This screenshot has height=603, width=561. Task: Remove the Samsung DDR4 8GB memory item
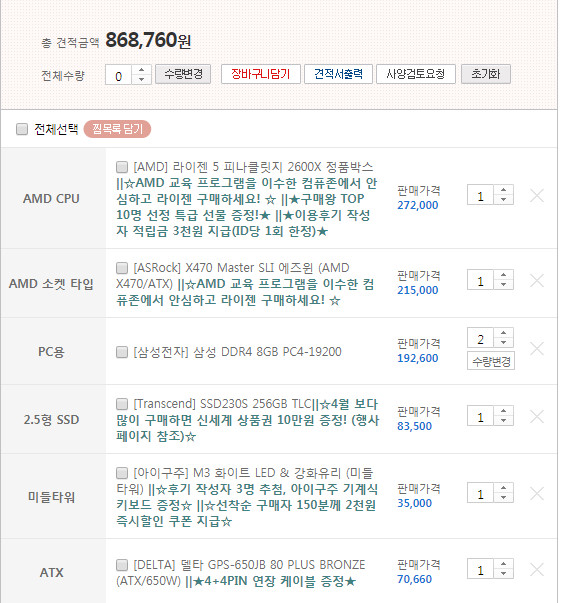tap(536, 348)
